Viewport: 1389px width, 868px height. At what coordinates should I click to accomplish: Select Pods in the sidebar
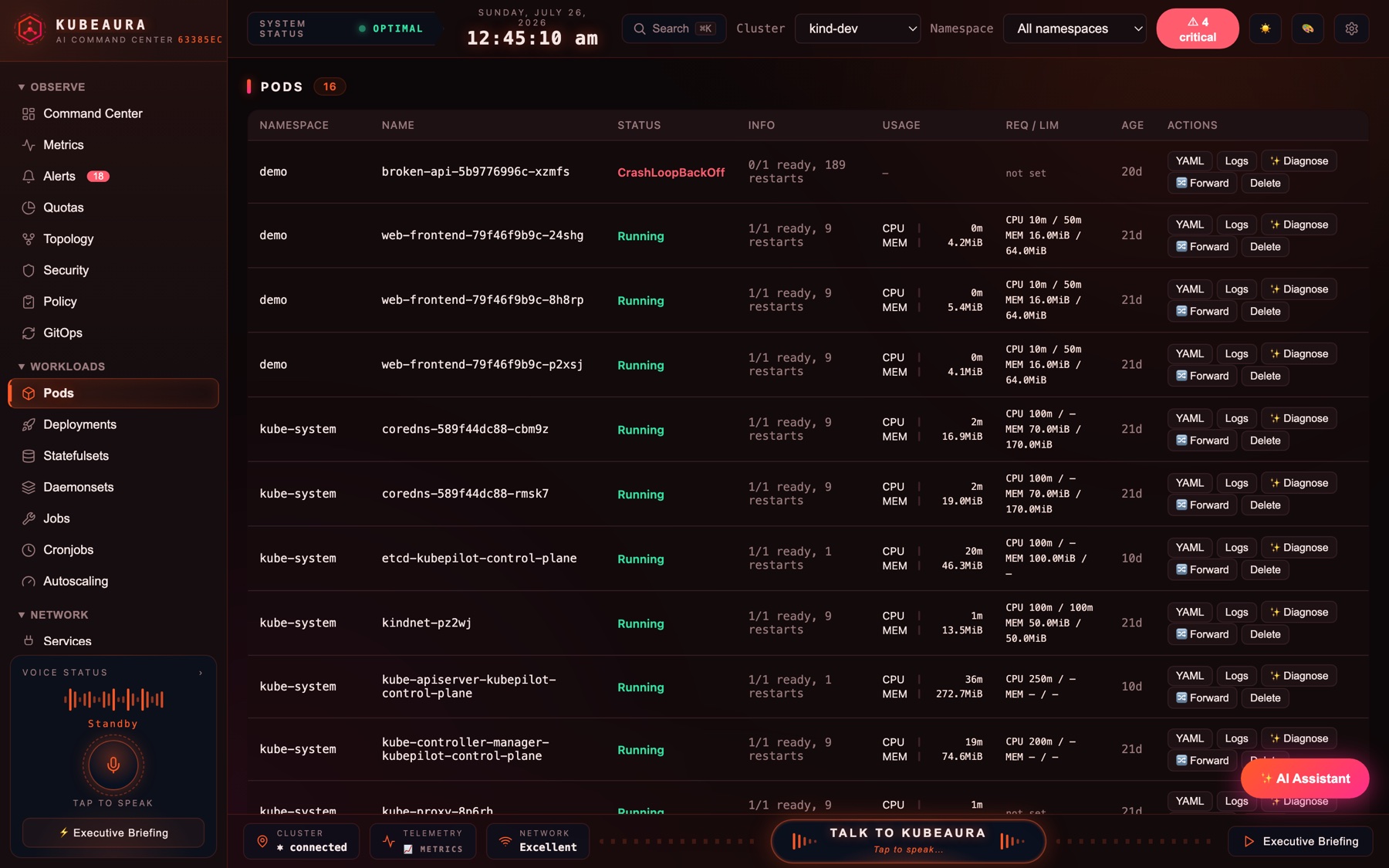click(x=113, y=393)
